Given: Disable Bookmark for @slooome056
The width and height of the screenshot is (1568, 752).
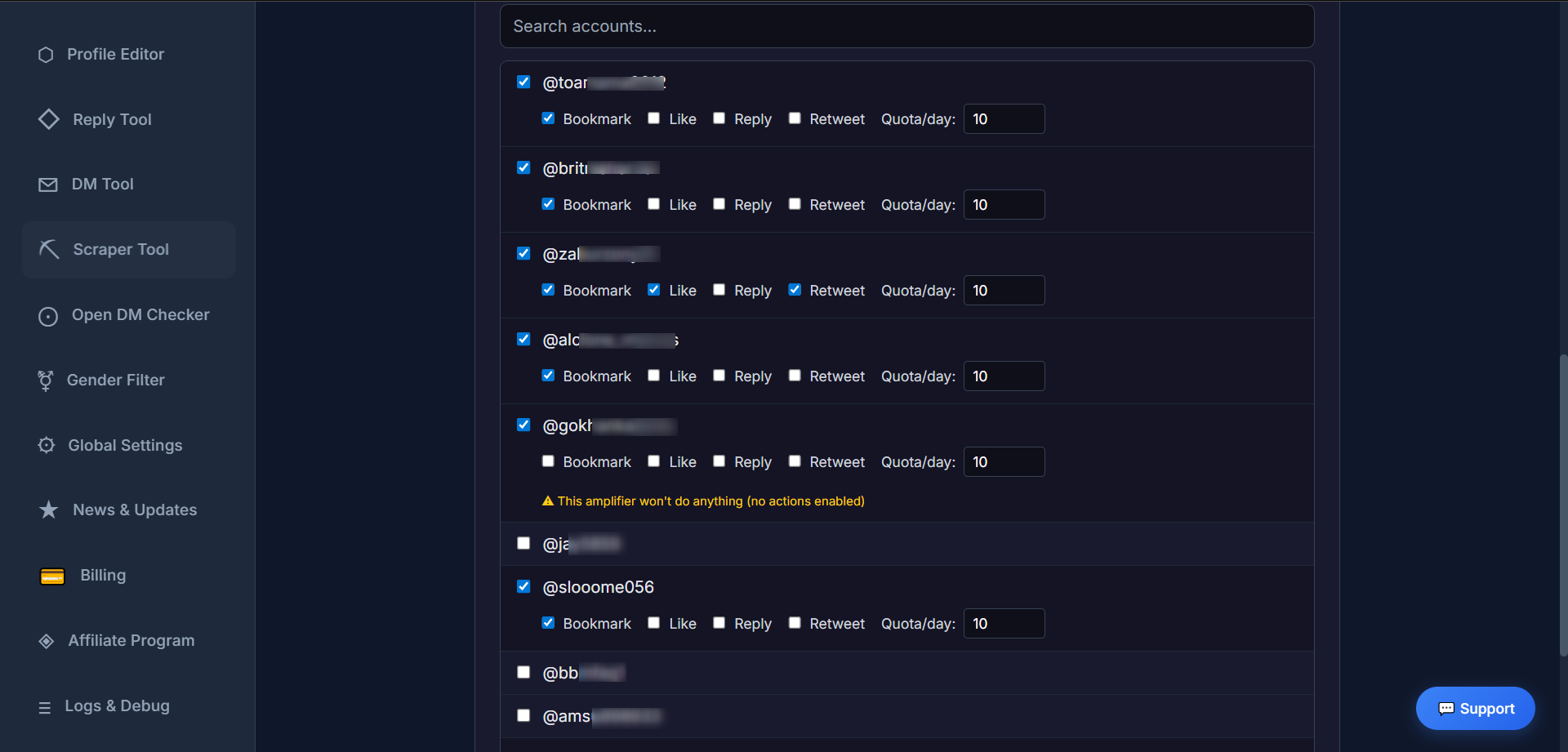Looking at the screenshot, I should tap(548, 623).
